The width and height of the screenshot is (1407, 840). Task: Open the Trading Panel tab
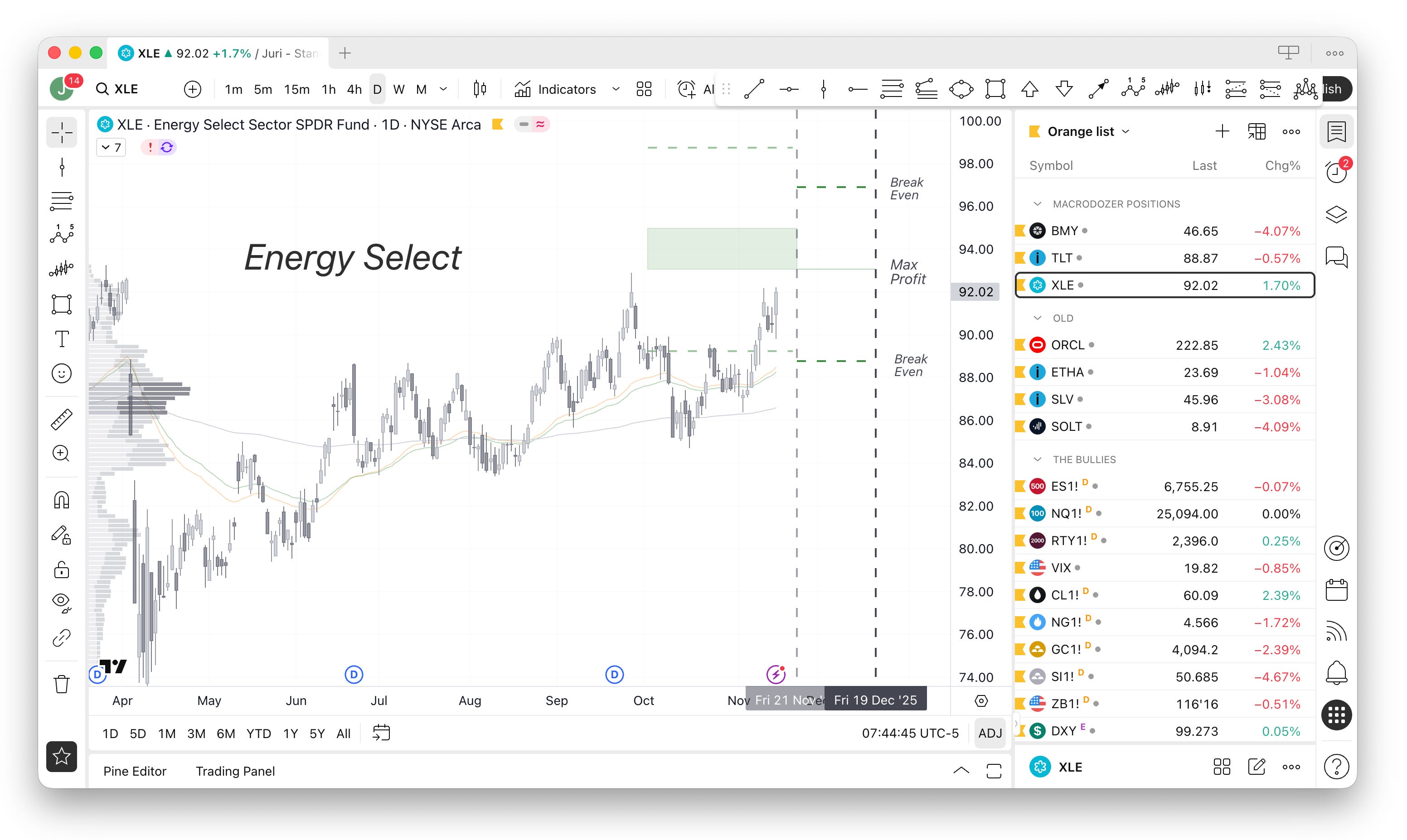235,771
